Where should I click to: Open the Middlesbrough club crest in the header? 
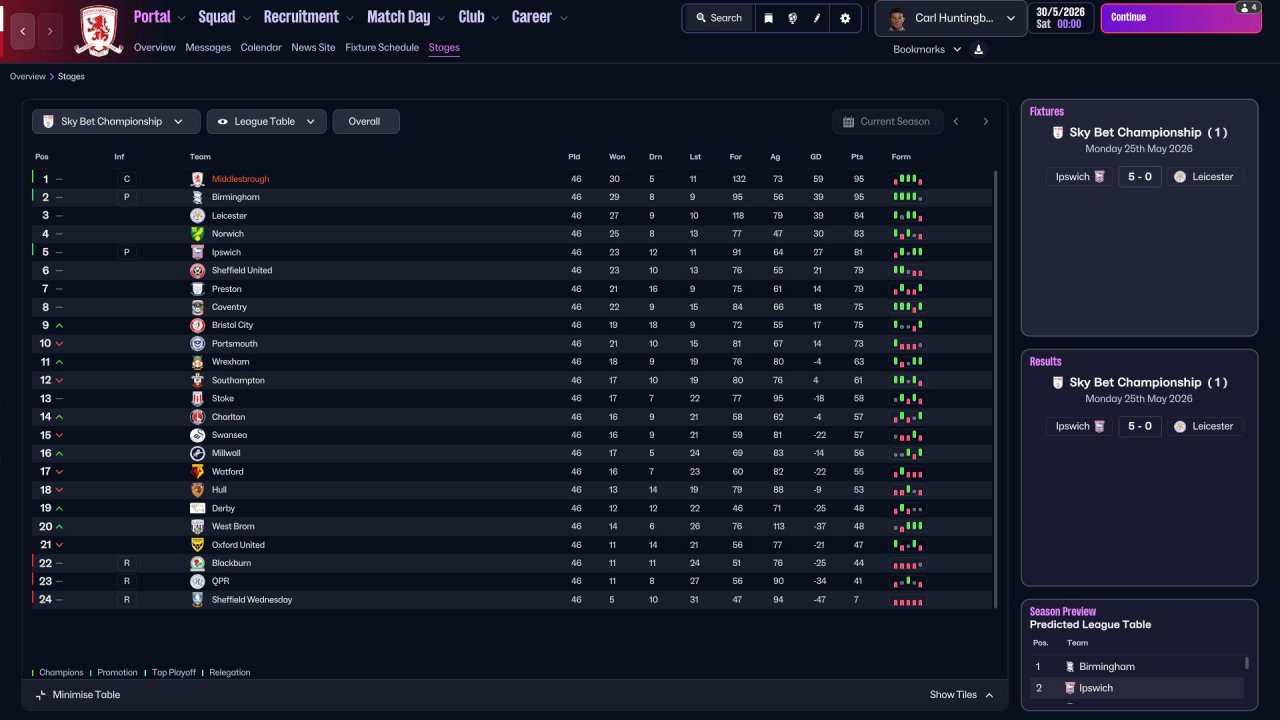[99, 30]
